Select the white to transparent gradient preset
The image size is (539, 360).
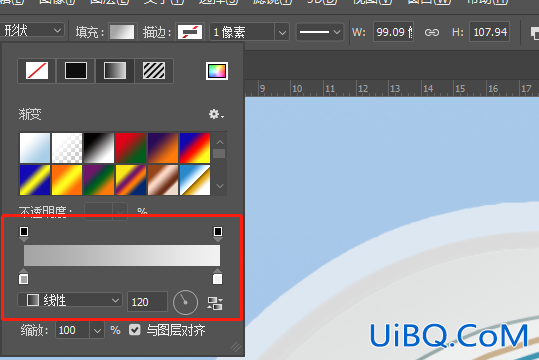pos(67,148)
